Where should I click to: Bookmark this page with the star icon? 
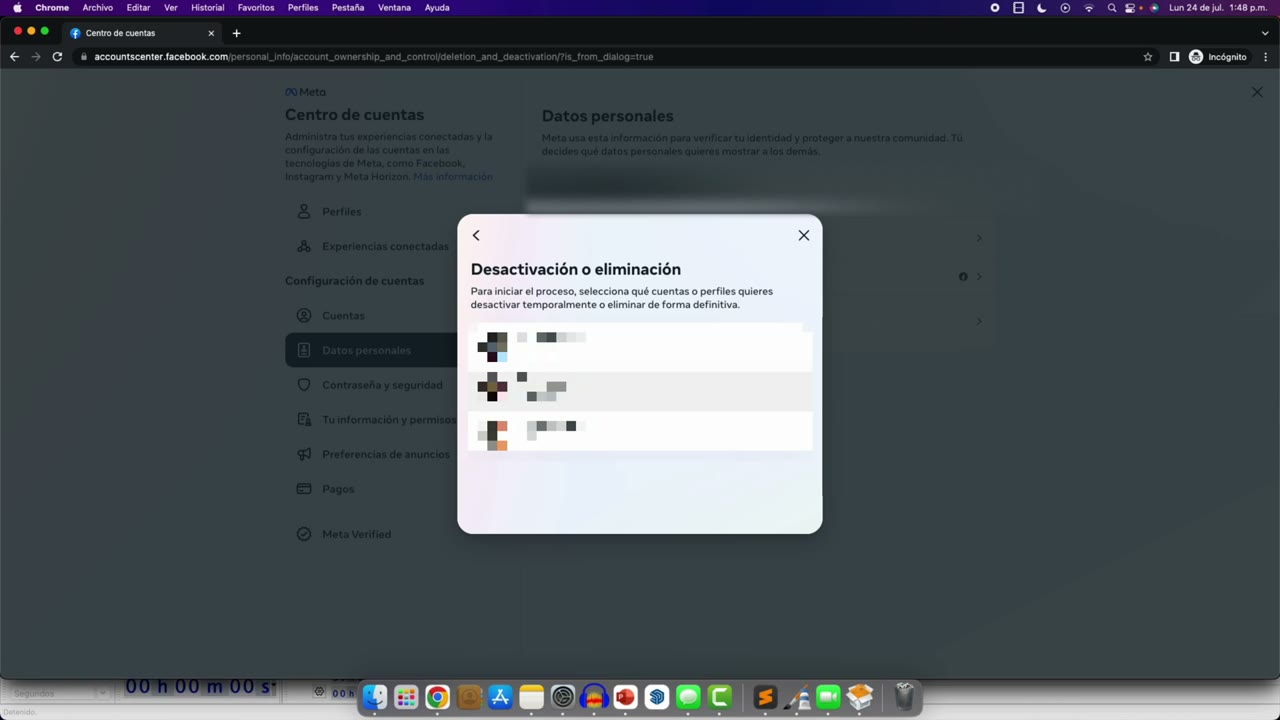coord(1148,57)
